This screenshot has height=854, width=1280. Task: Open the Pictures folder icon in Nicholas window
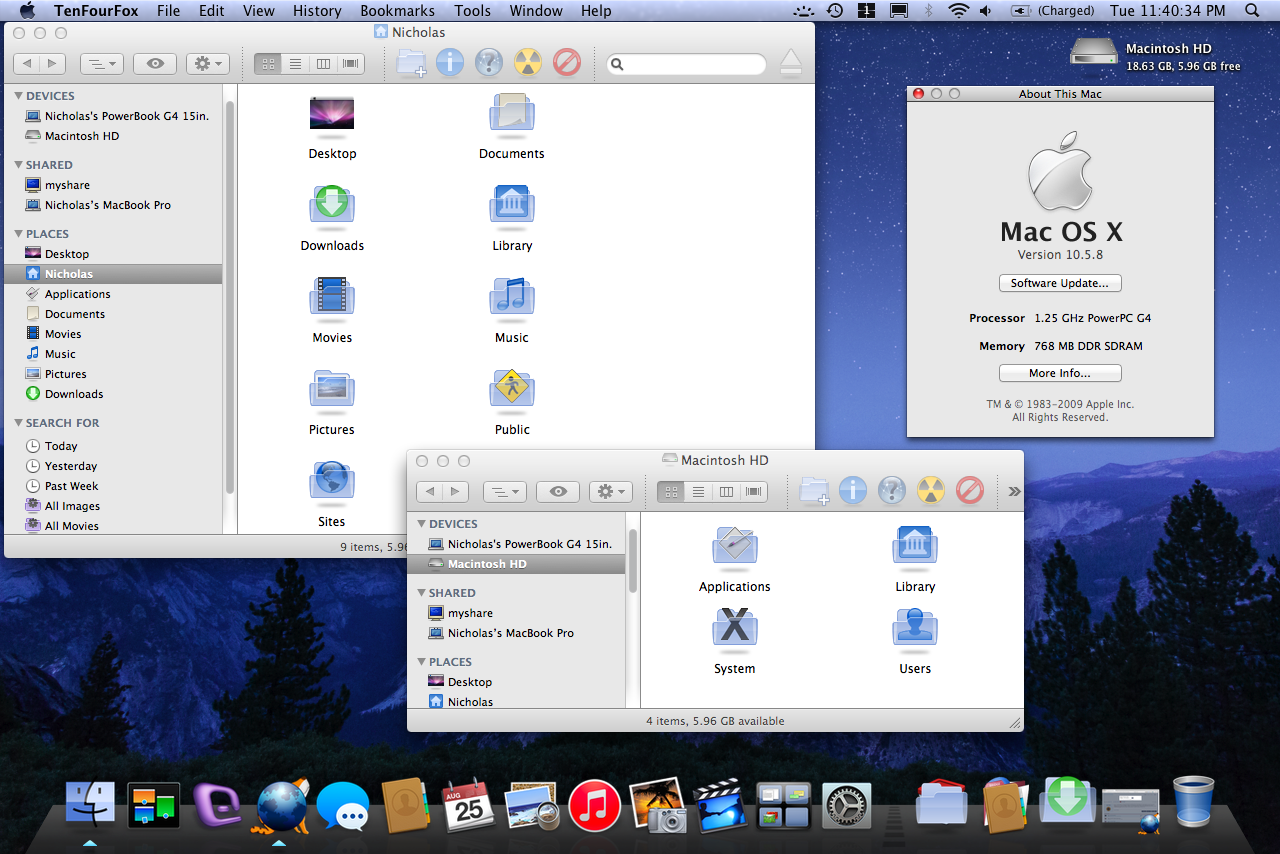(332, 389)
